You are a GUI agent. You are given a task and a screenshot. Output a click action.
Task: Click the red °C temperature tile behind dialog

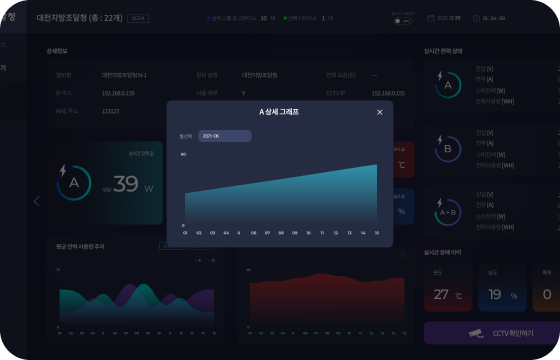click(x=404, y=160)
